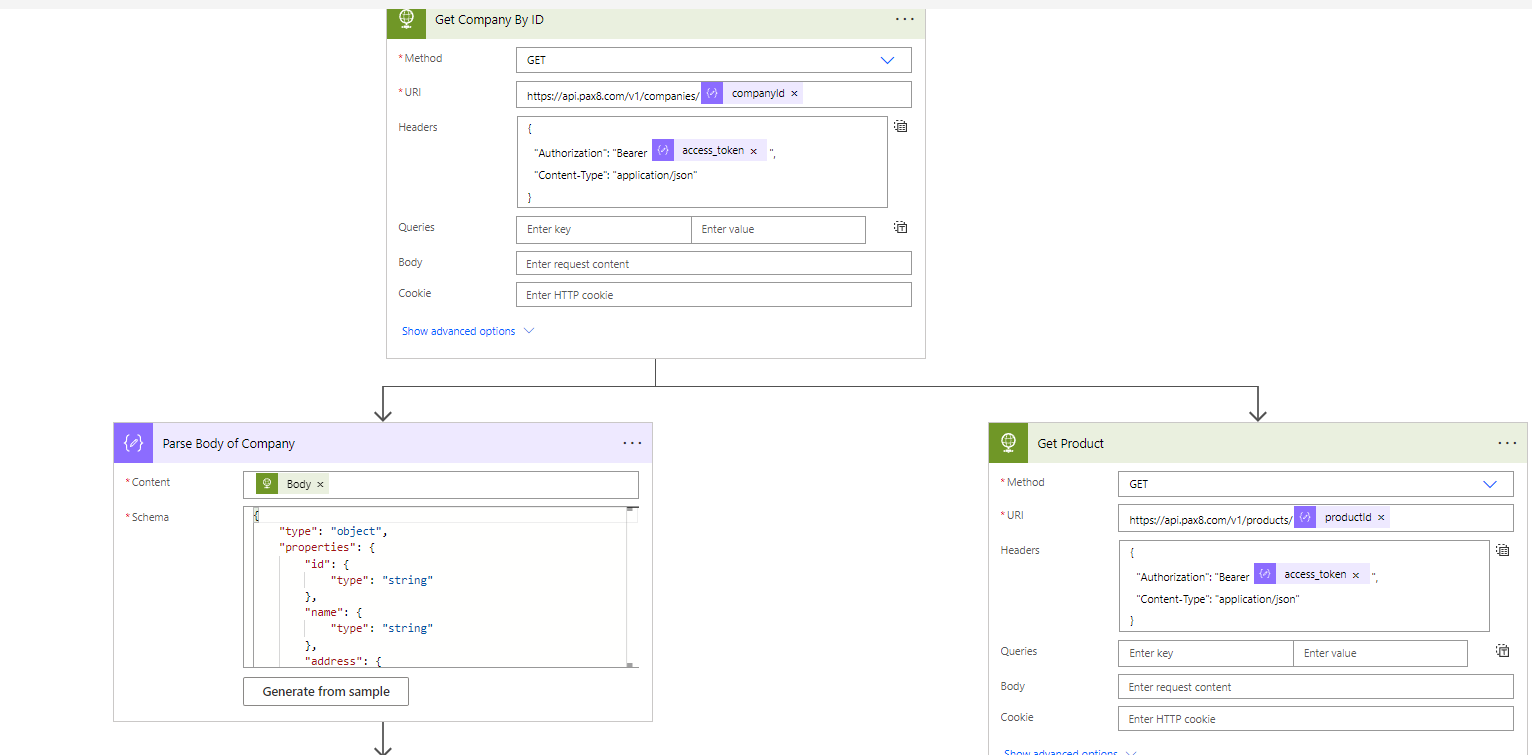Expand Show advanced options in Get Company By ID
Screen dimensions: 1532x755
pyautogui.click(x=467, y=331)
